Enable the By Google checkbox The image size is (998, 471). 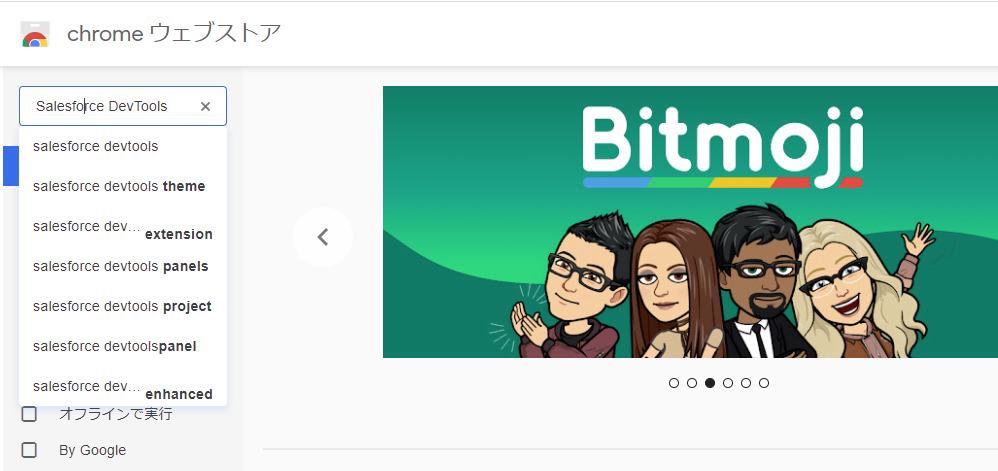[x=29, y=450]
